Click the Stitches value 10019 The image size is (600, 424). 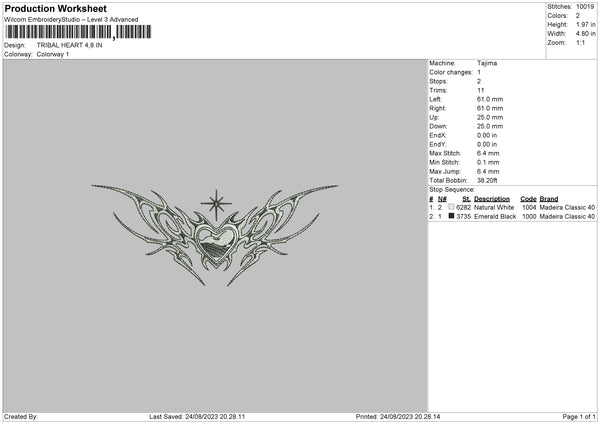pos(585,7)
